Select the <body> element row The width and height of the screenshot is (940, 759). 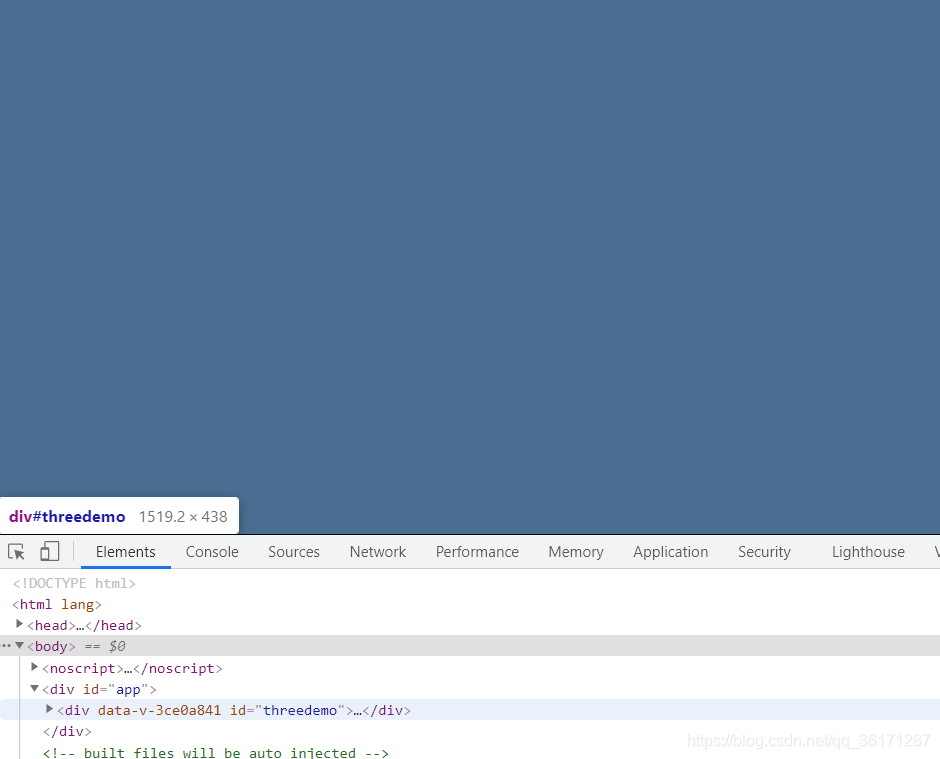point(470,646)
